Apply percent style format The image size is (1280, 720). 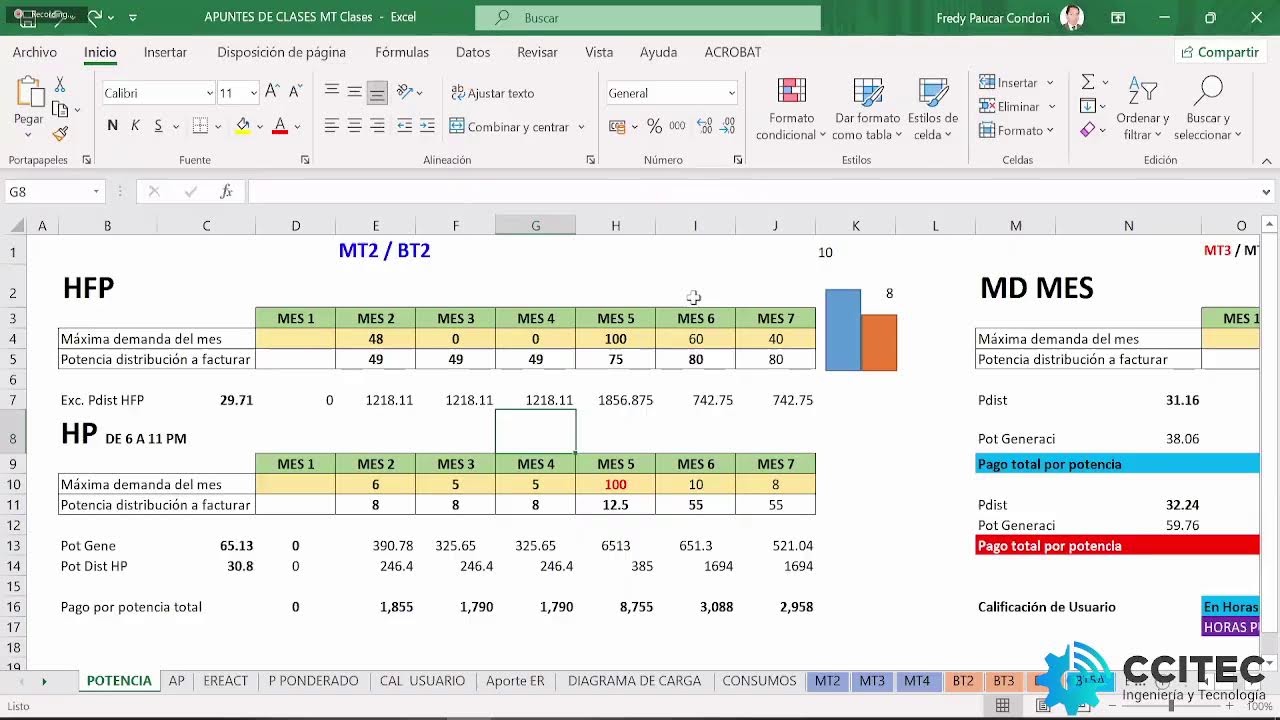(x=654, y=126)
